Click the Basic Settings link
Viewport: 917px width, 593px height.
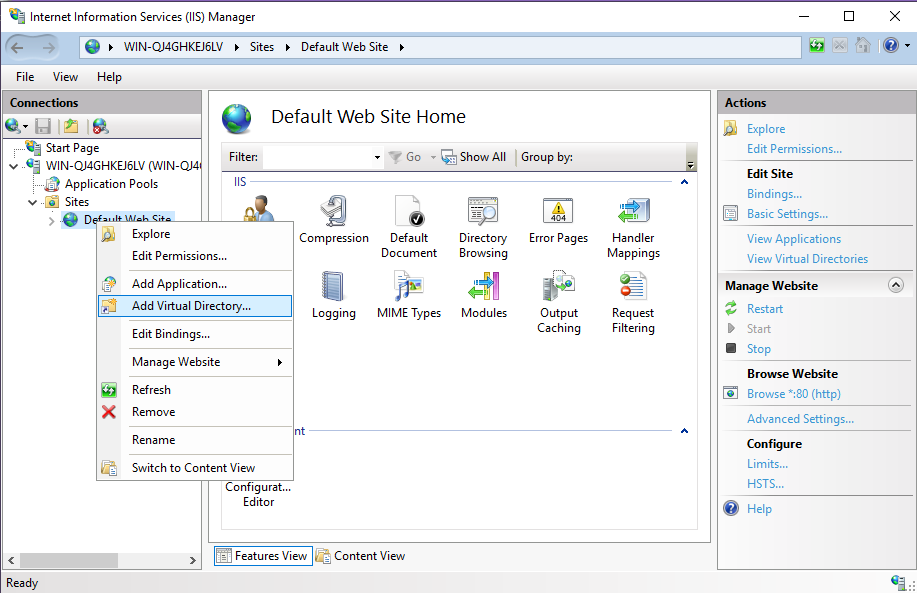point(787,213)
